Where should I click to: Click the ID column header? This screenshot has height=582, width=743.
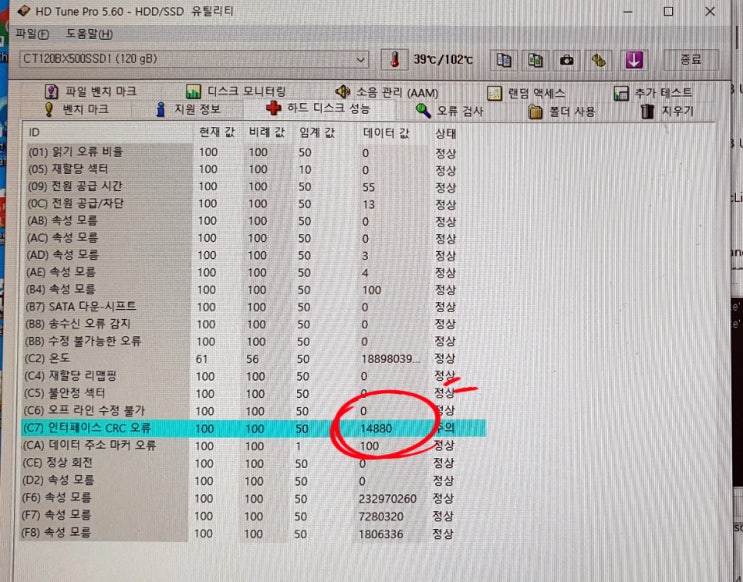[34, 133]
